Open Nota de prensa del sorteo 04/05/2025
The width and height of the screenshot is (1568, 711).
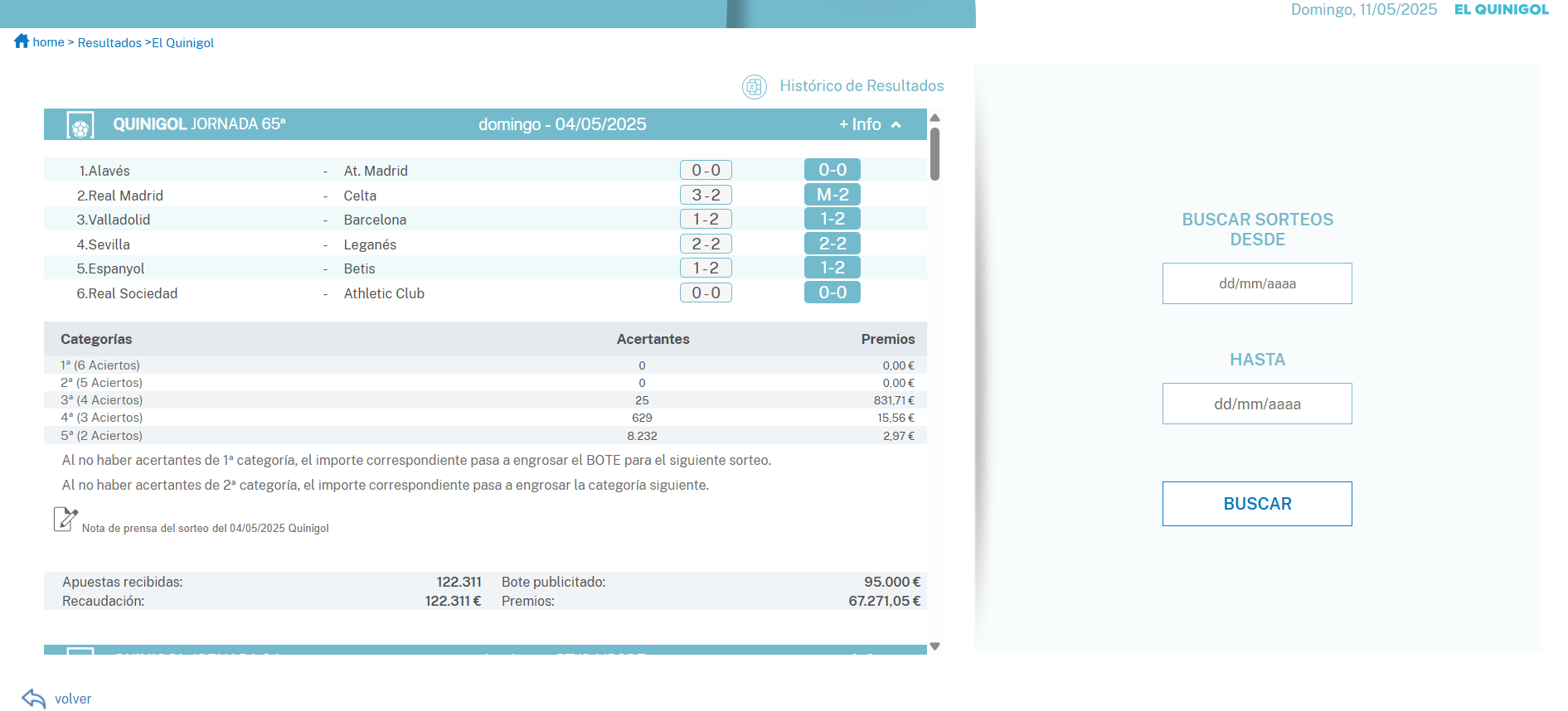point(205,529)
